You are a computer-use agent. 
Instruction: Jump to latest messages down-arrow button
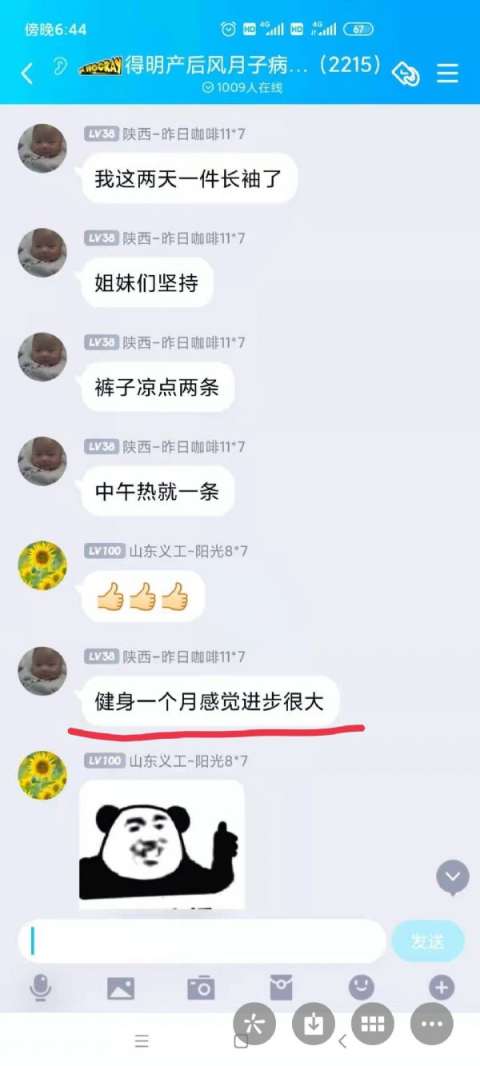coord(453,877)
